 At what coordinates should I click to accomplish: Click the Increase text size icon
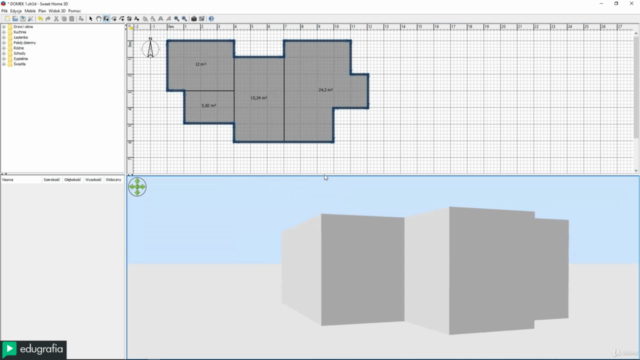(145, 19)
